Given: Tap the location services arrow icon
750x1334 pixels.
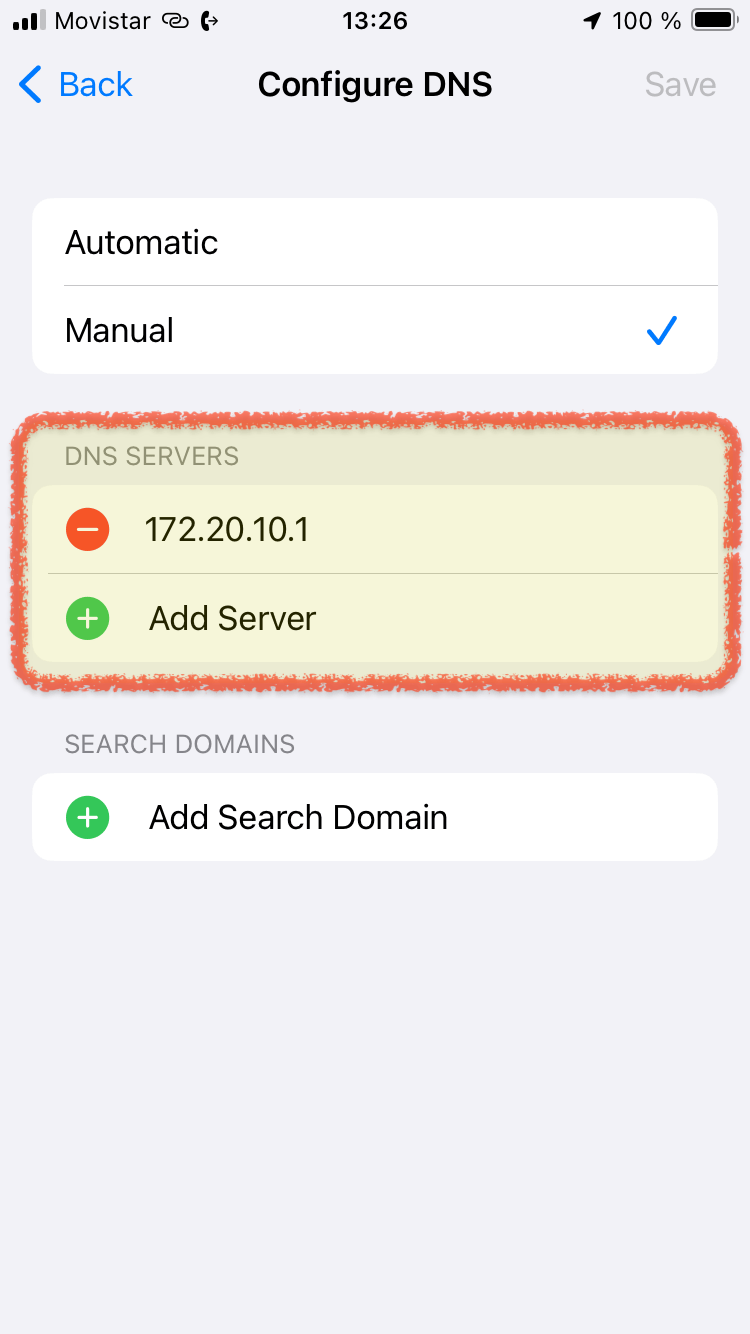Looking at the screenshot, I should (593, 21).
